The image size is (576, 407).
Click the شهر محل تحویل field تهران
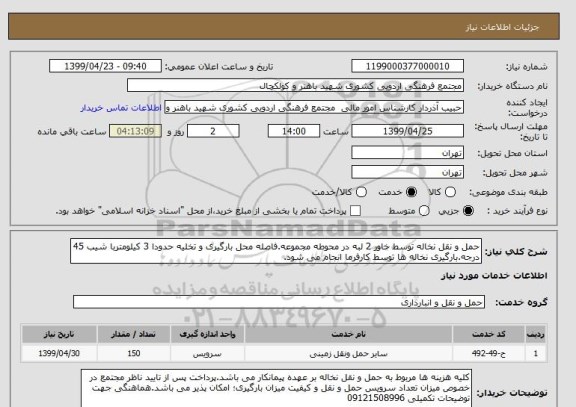[x=407, y=172]
